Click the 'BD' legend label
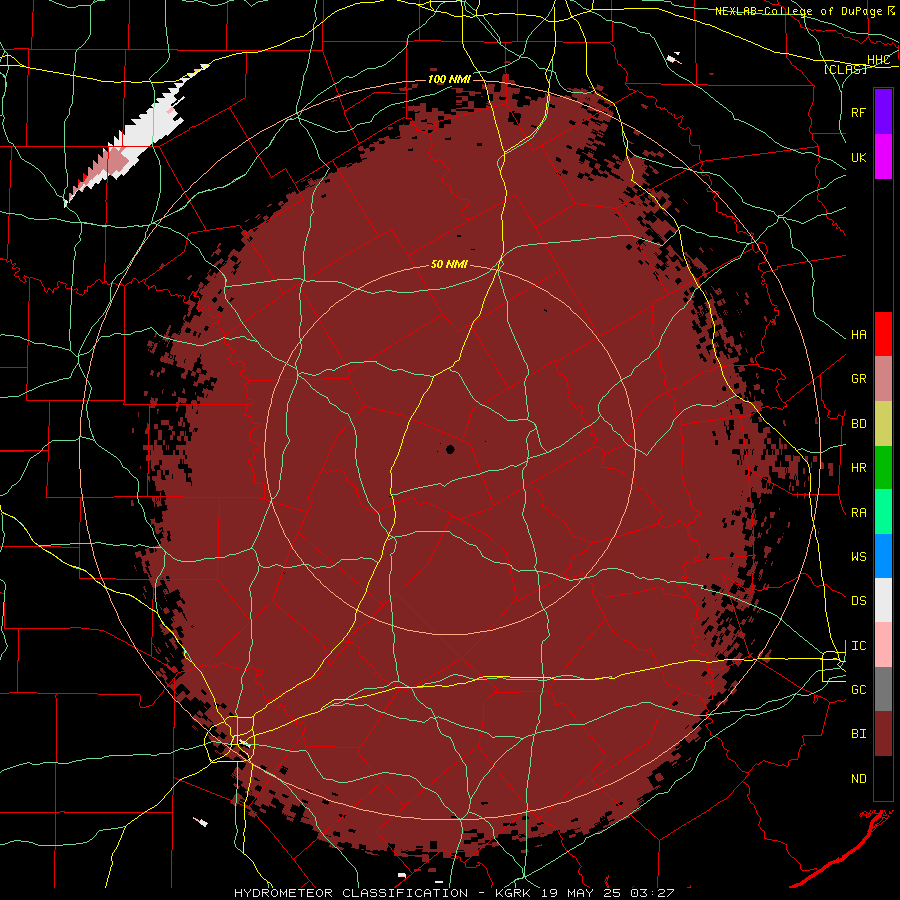This screenshot has width=900, height=900. click(859, 424)
